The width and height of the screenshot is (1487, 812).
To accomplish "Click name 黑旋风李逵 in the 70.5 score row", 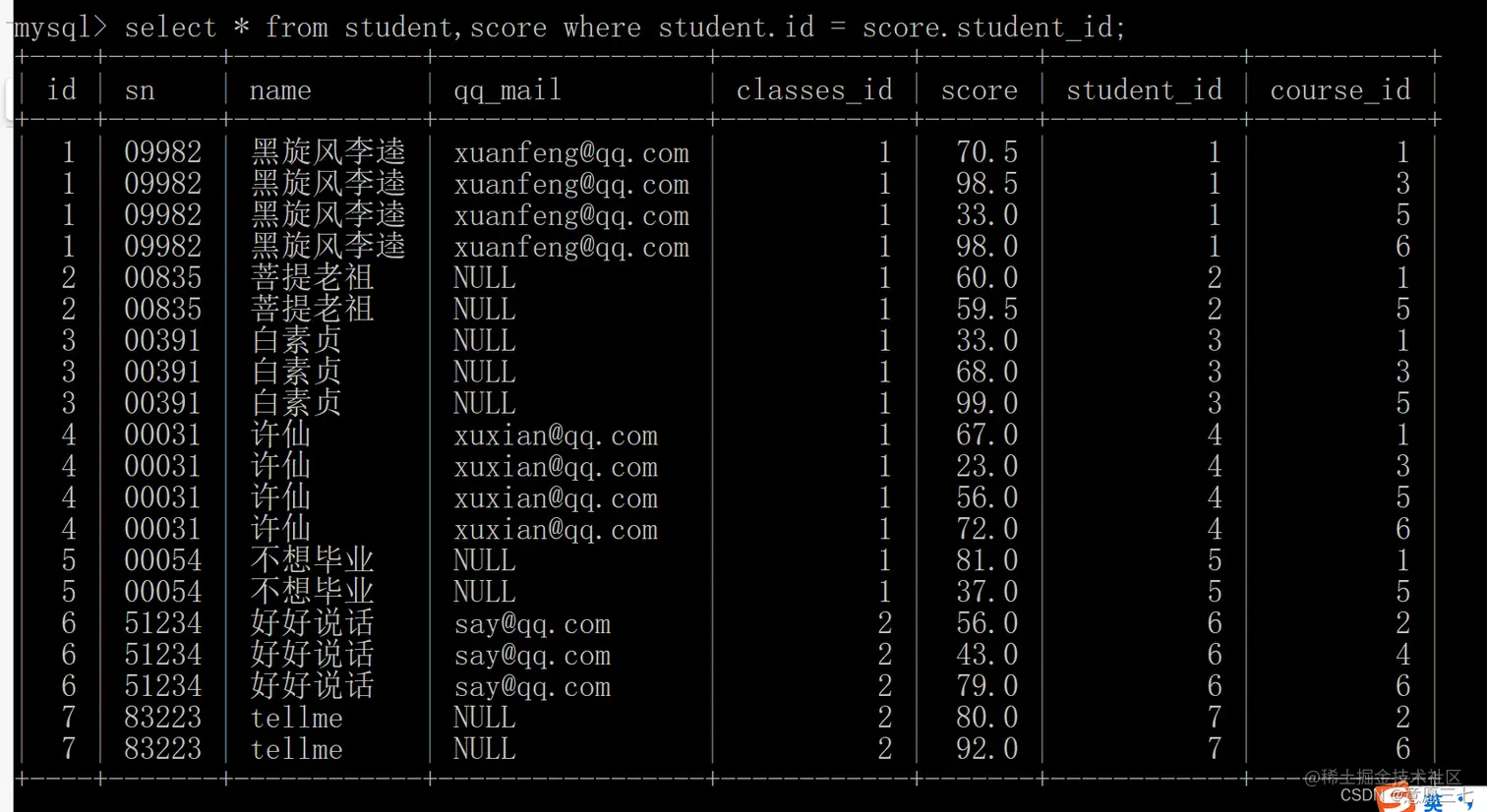I will tap(327, 152).
